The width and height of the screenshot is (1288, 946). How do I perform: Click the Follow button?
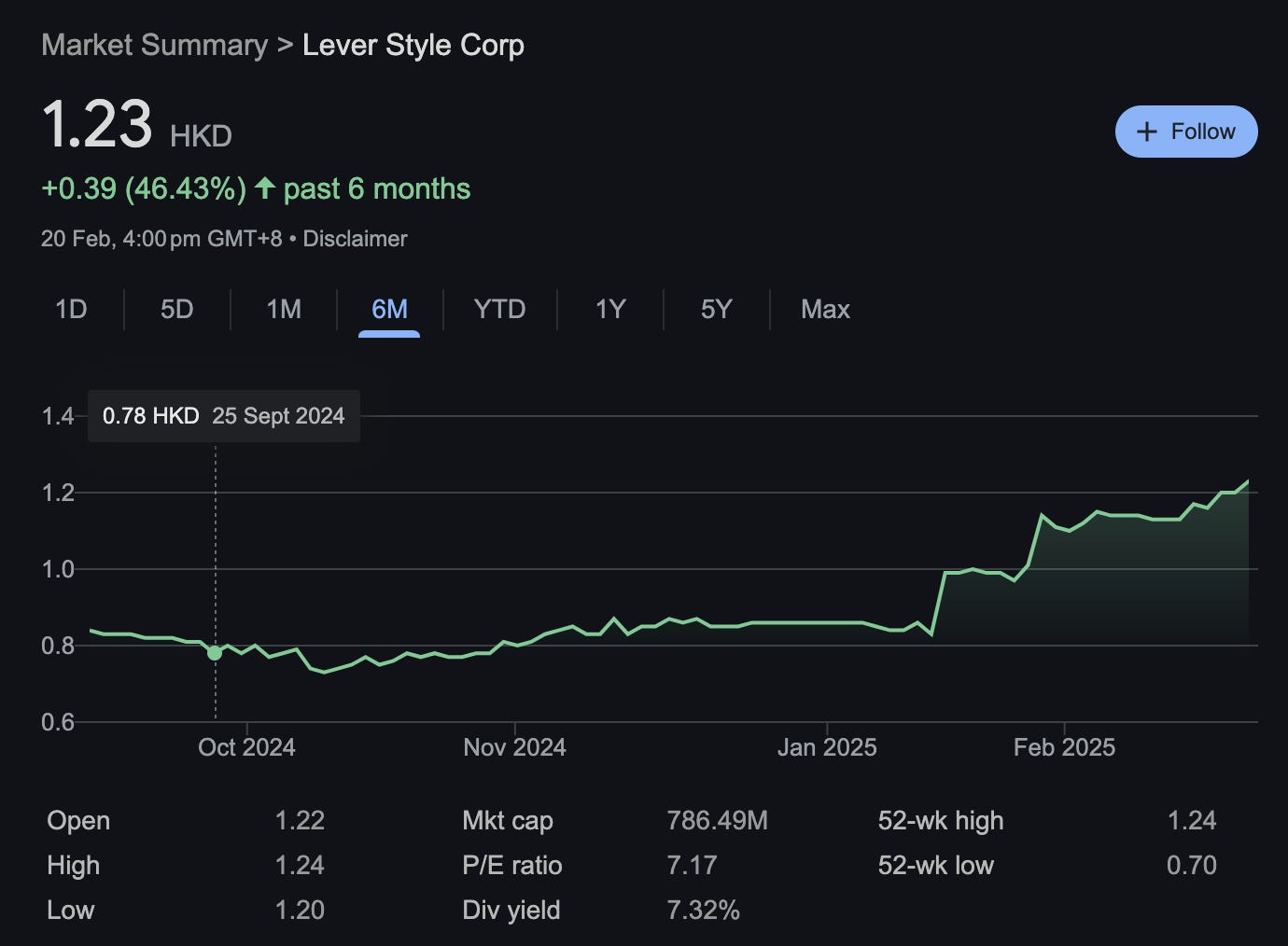(x=1186, y=132)
